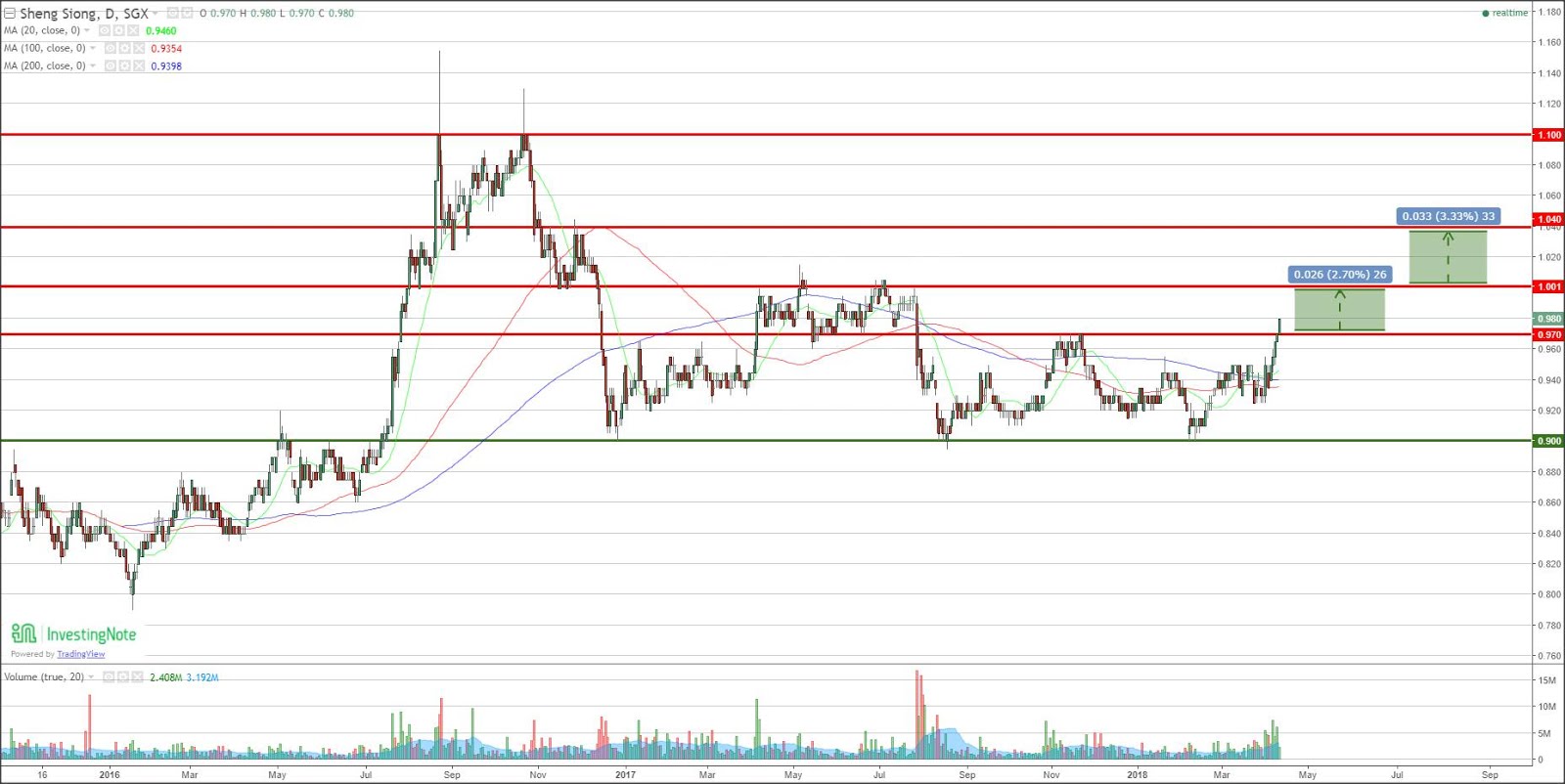1565x784 pixels.
Task: Click the 1.180 label on price scale
Action: coord(1549,12)
